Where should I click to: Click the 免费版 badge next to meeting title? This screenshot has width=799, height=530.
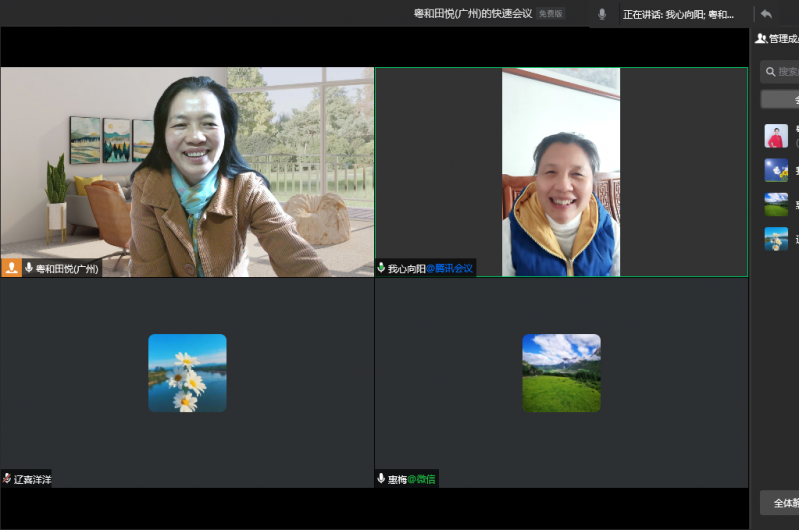coord(550,14)
